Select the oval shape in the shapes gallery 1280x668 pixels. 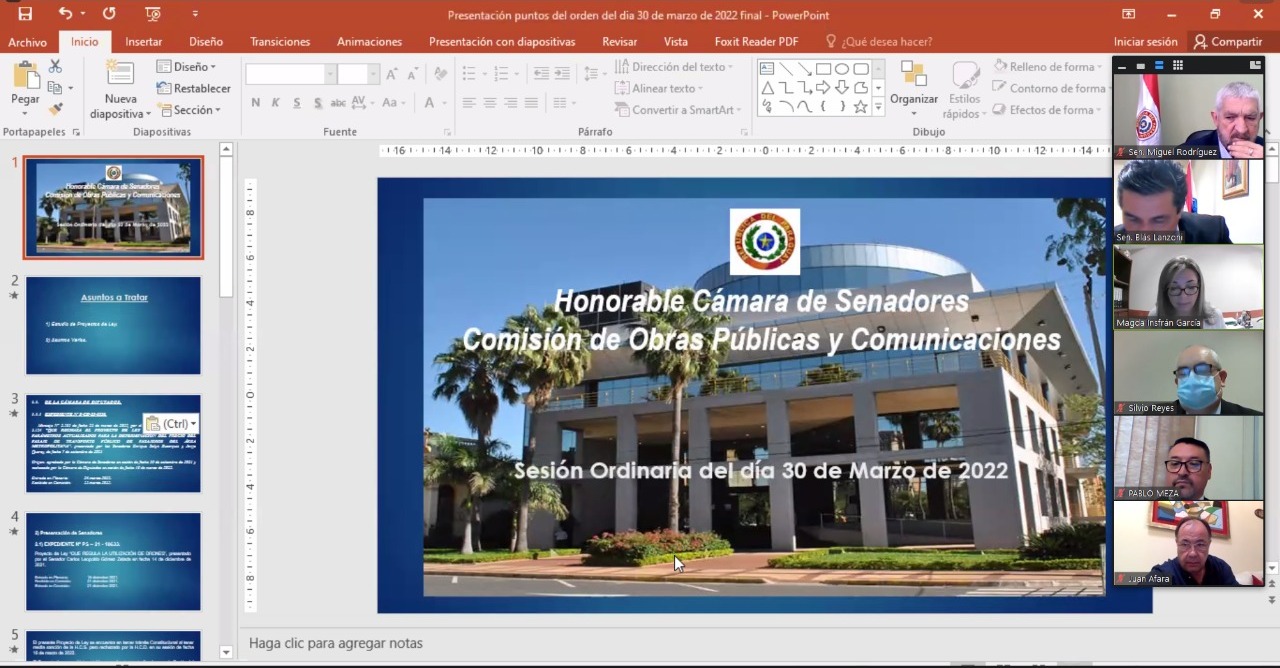coord(842,69)
